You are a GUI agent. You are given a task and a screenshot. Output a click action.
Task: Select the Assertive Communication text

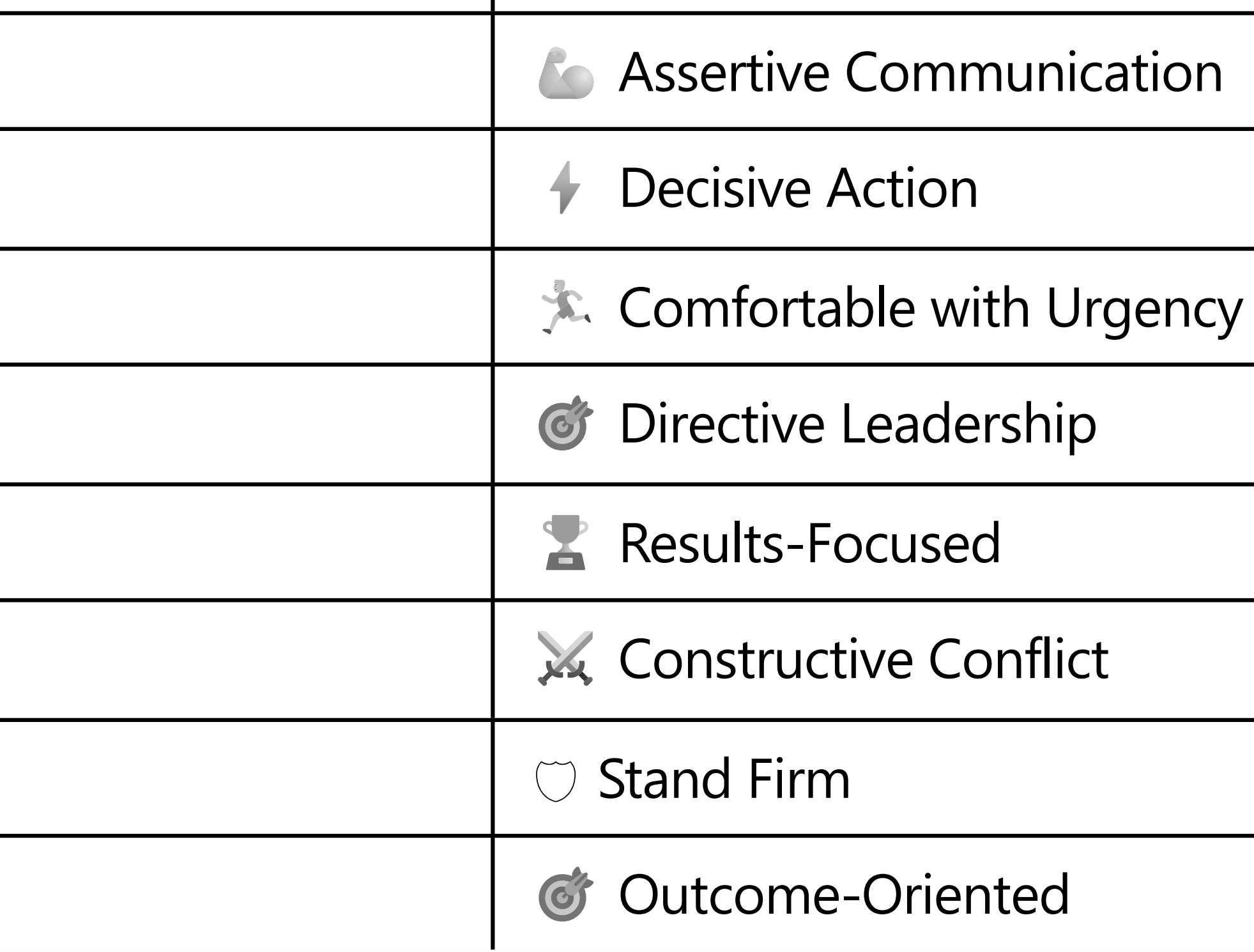pyautogui.click(x=921, y=72)
